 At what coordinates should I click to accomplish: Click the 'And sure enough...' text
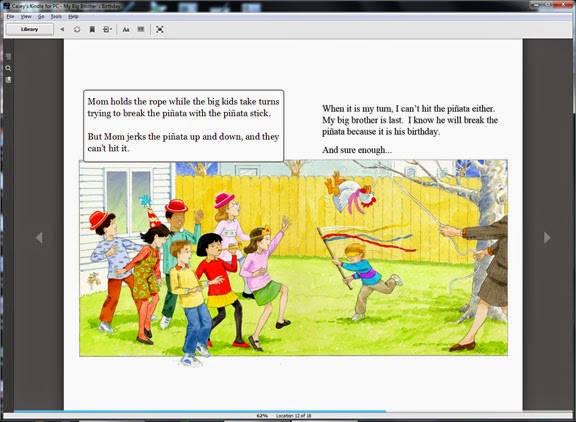point(357,150)
